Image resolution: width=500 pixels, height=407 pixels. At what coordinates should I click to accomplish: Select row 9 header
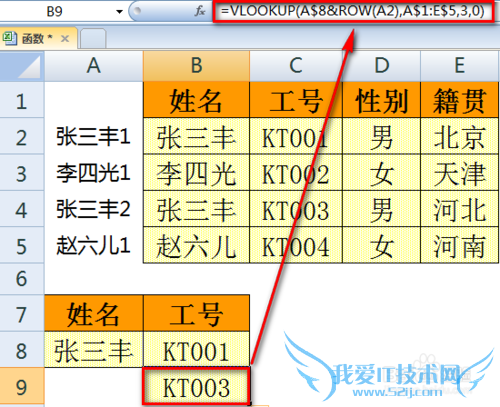coord(22,386)
